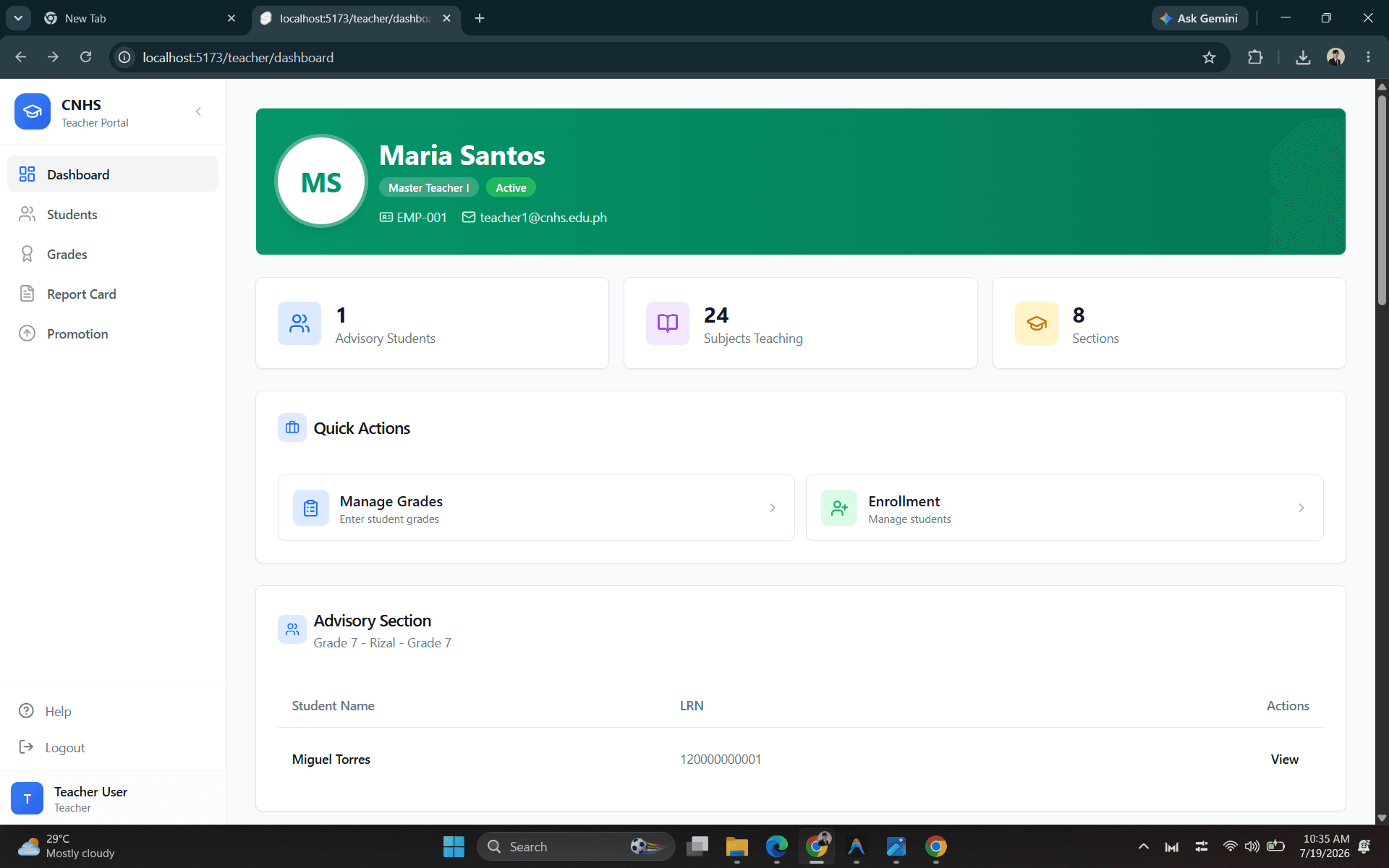Open the Promotion sidebar item
The width and height of the screenshot is (1389, 868).
pos(113,333)
